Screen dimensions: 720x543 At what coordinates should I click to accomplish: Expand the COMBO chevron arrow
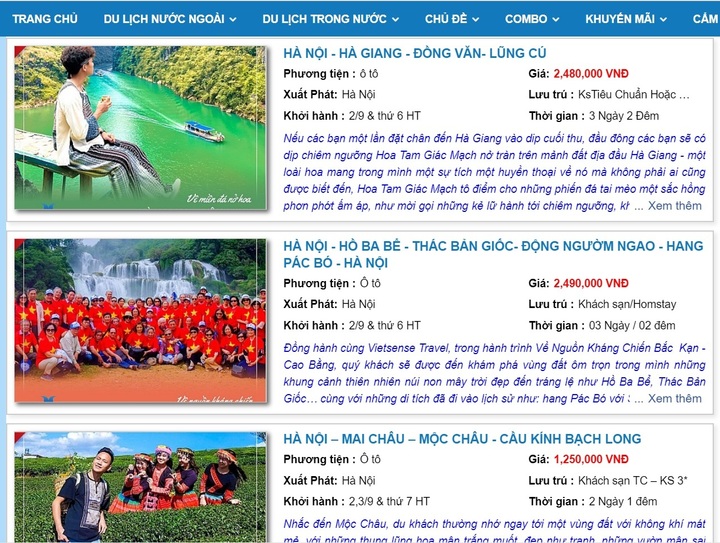pos(556,19)
